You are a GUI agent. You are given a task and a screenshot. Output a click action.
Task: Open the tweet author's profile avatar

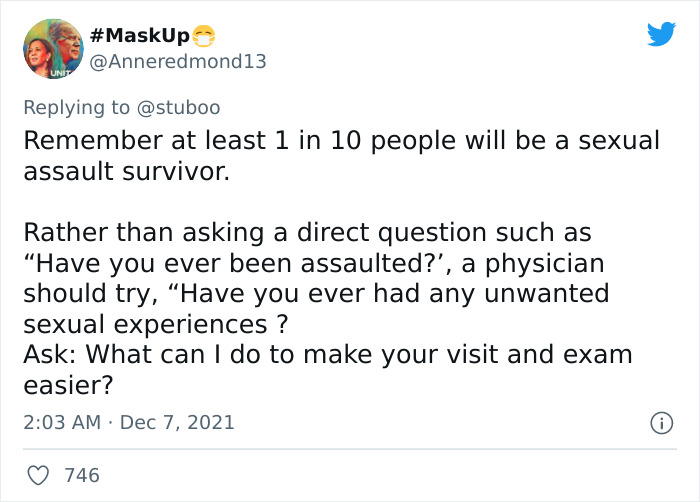tap(52, 48)
